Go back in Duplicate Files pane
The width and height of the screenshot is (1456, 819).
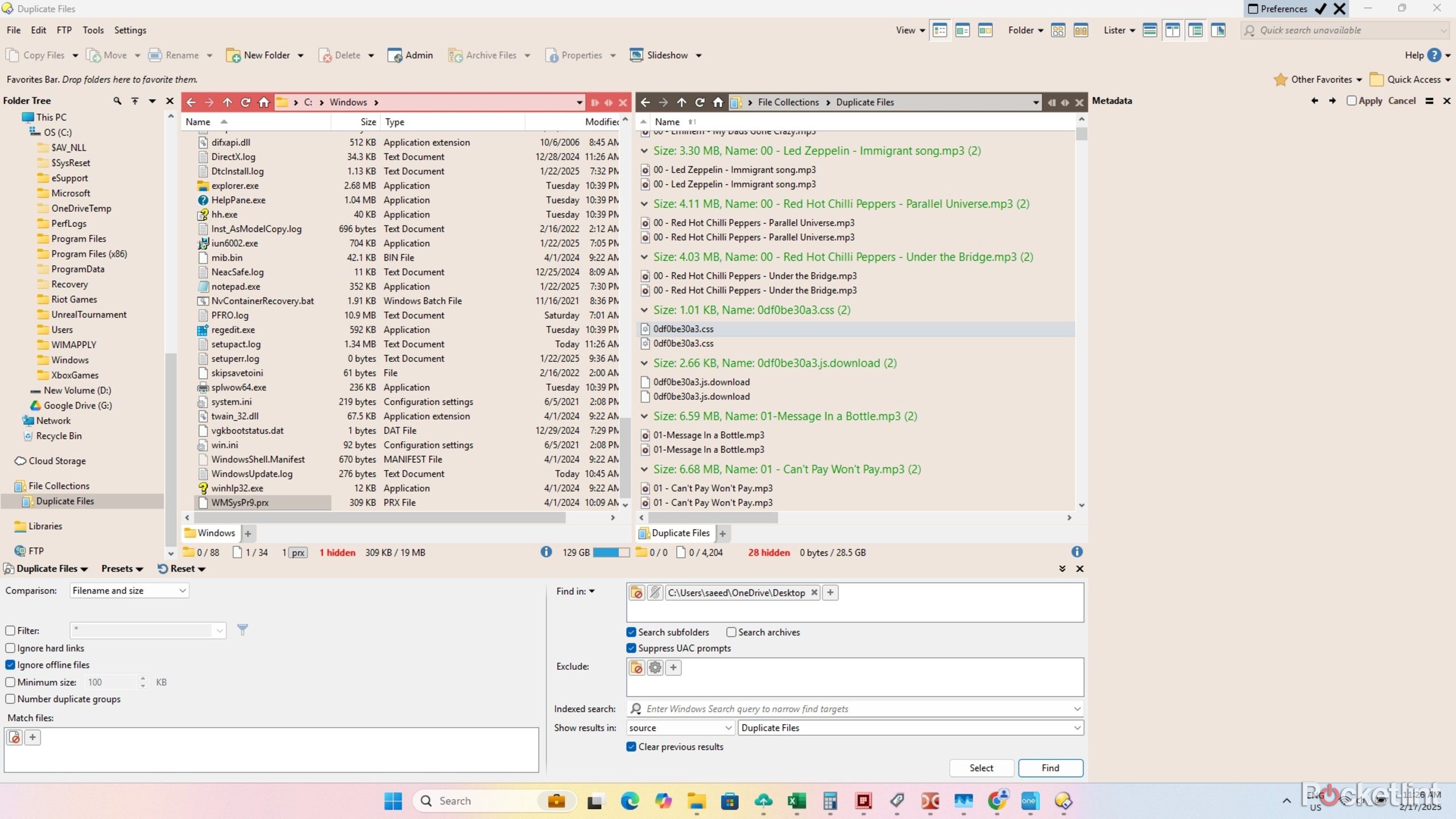point(645,102)
